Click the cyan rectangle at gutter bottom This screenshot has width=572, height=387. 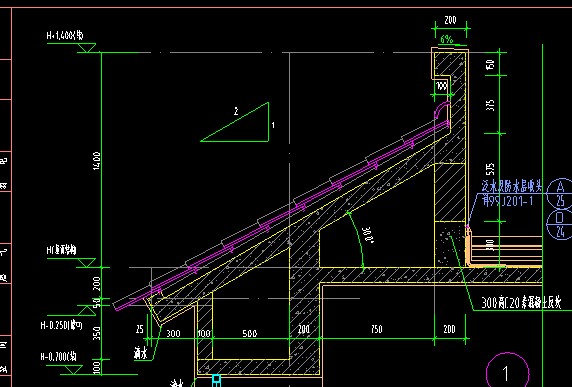point(216,380)
